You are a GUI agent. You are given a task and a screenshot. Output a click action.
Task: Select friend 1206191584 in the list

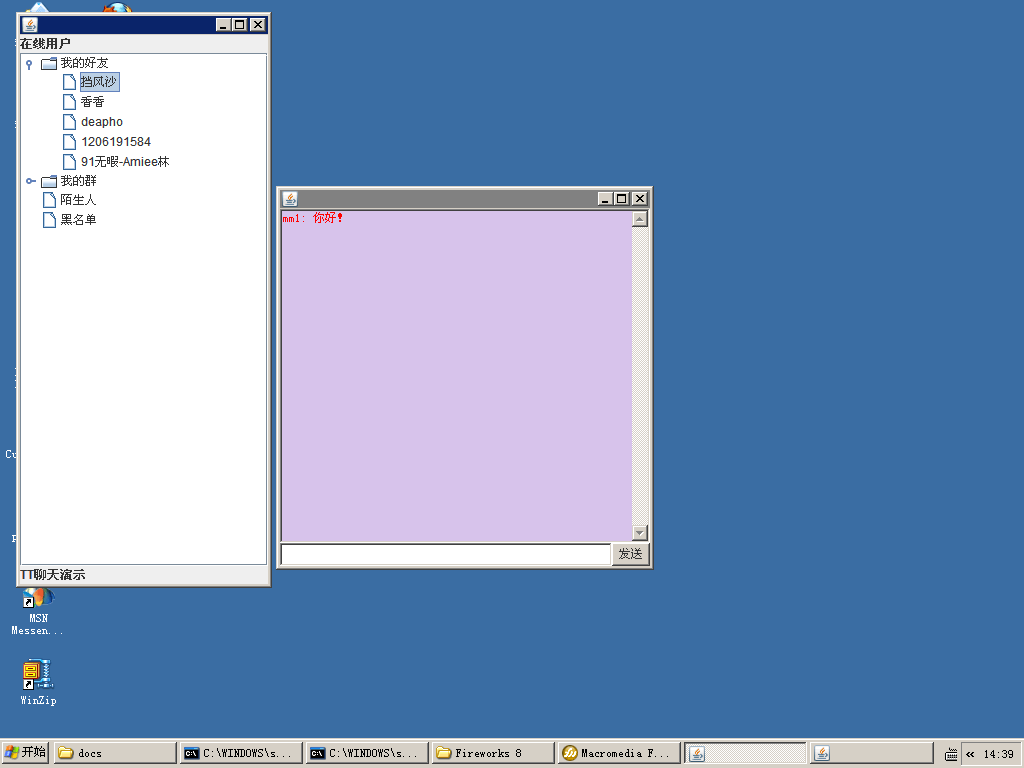click(116, 142)
